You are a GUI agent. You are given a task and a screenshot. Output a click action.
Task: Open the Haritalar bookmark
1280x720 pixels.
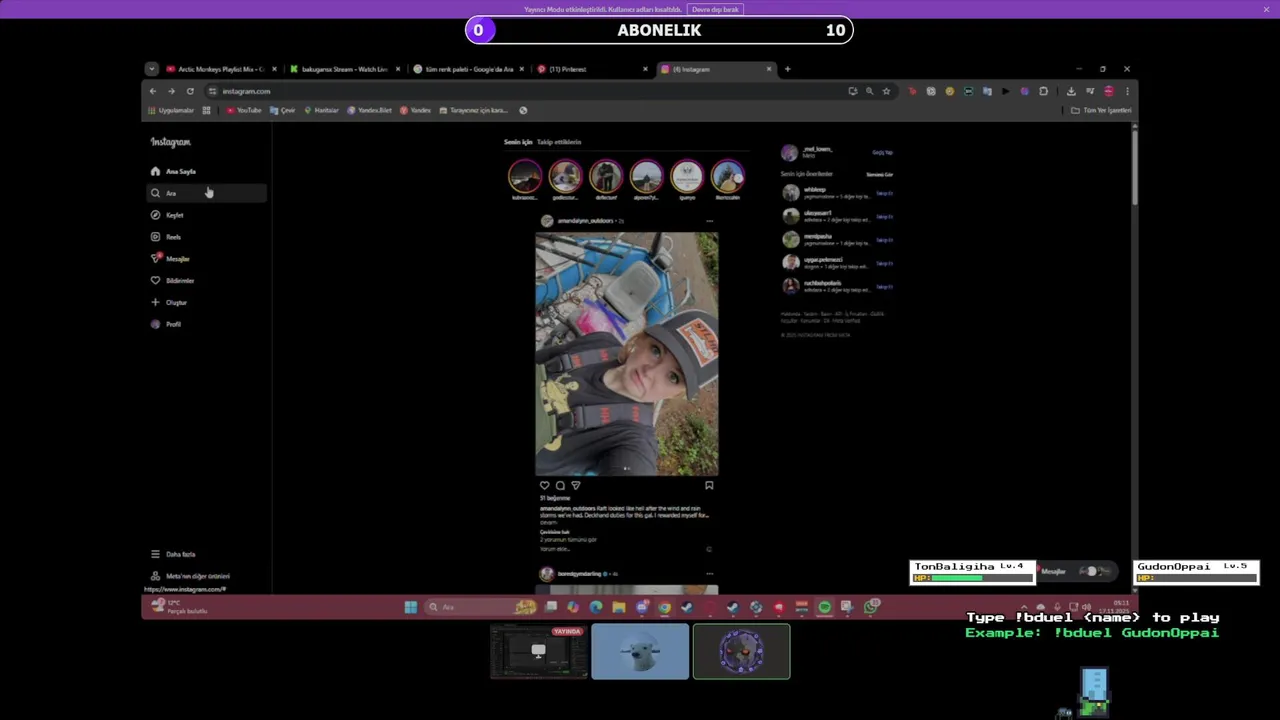322,110
